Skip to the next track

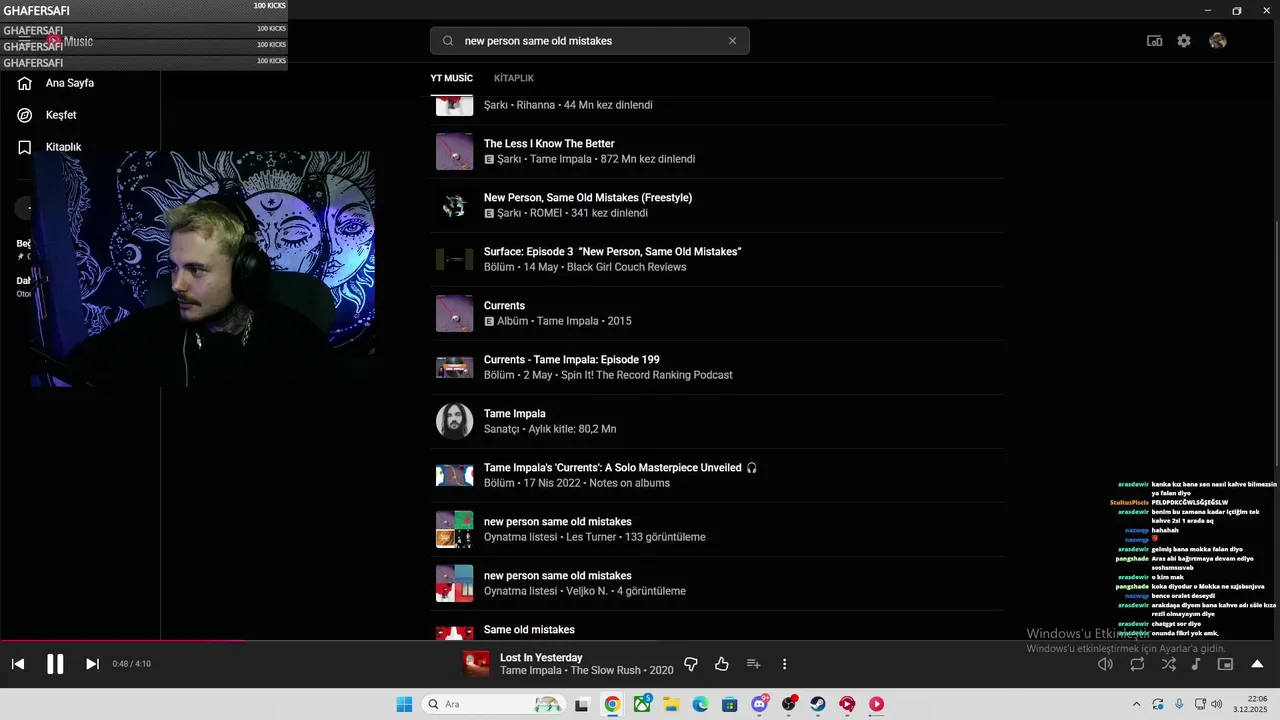(92, 664)
